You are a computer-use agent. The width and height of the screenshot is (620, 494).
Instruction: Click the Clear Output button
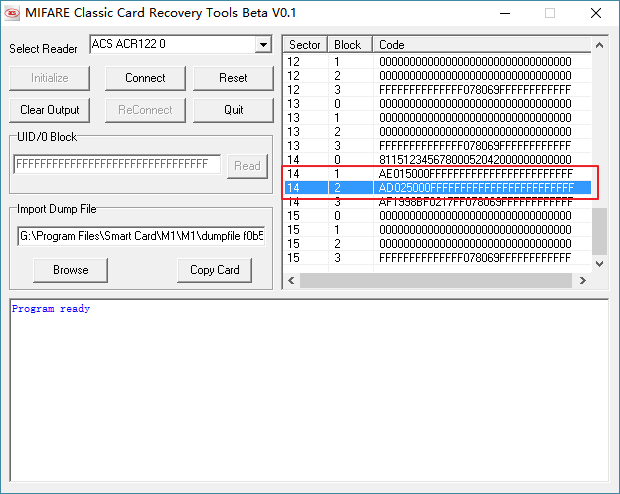pos(49,110)
